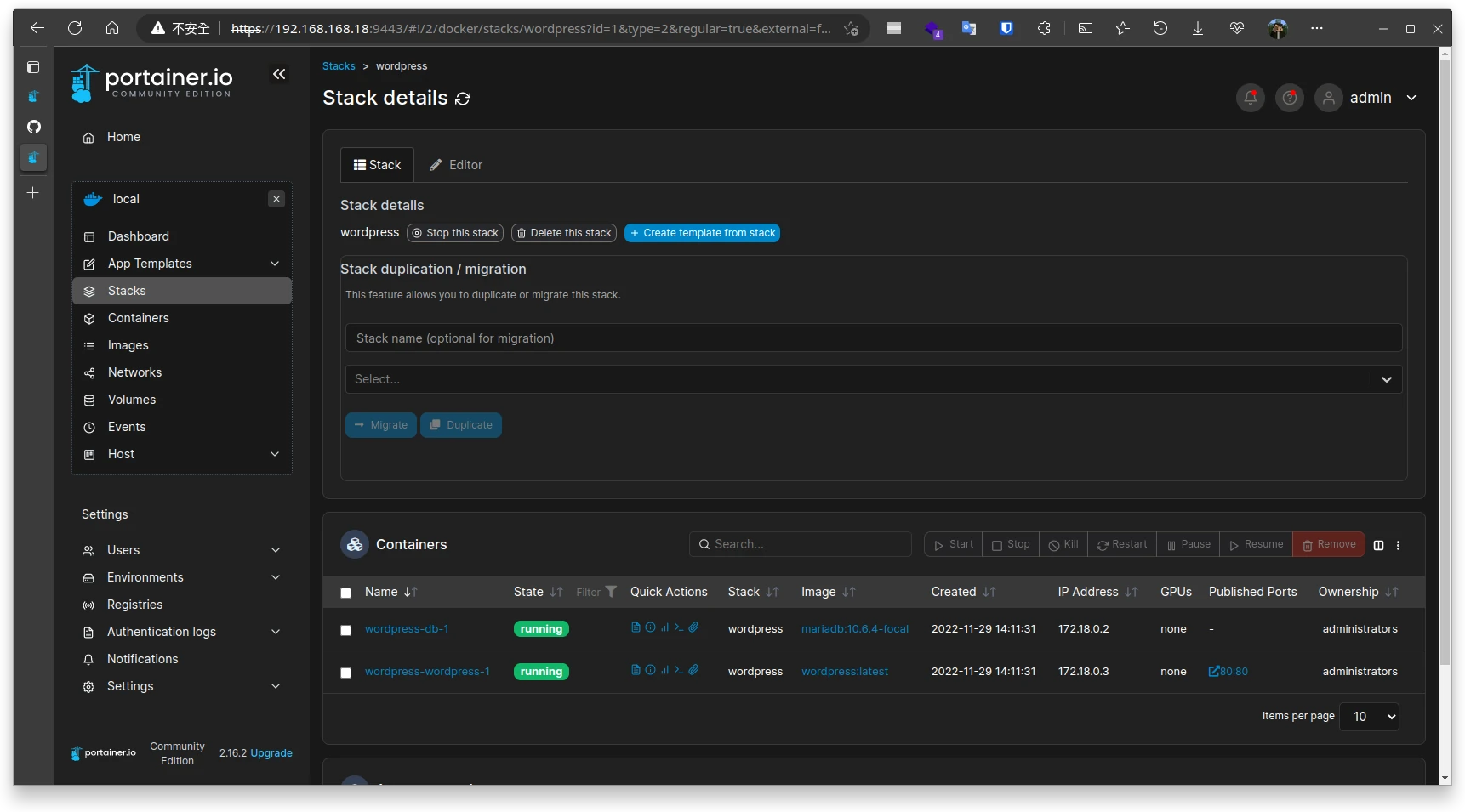Open logs for wordpress-db-1 container
The height and width of the screenshot is (812, 1465).
636,627
